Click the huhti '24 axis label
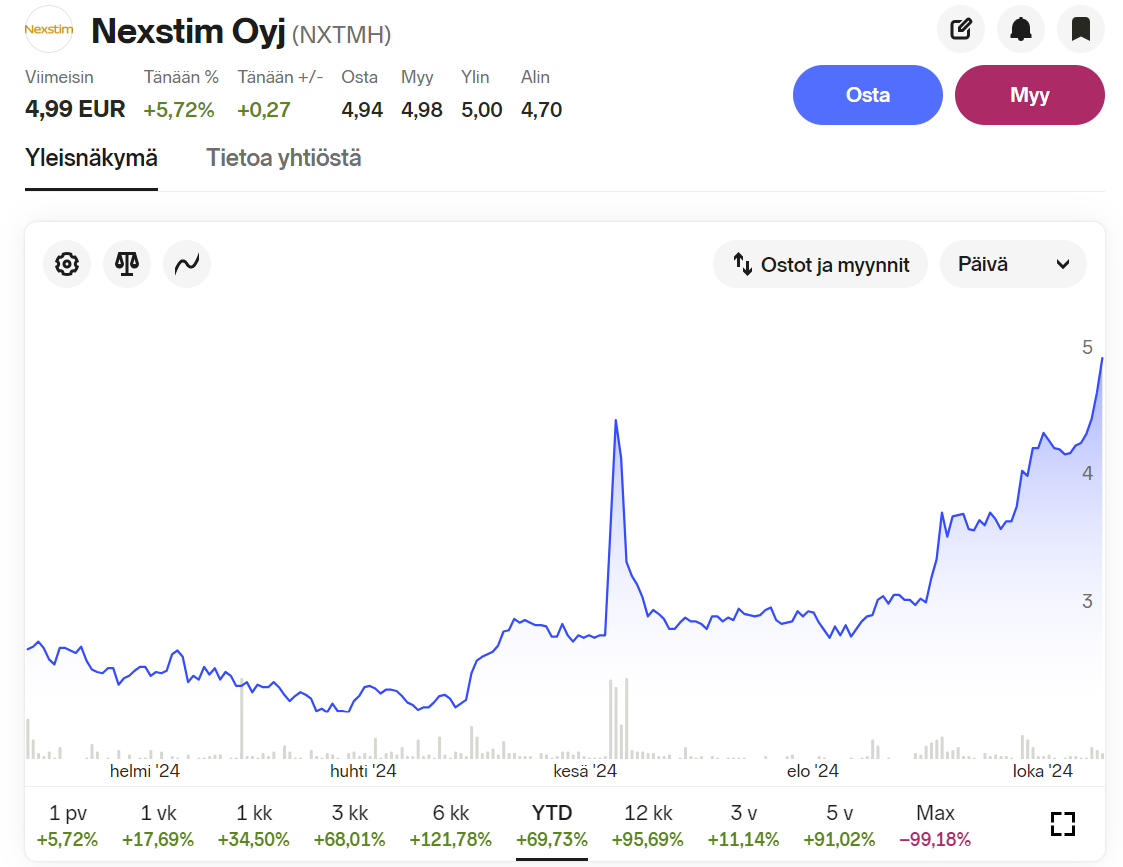This screenshot has width=1123, height=867. (x=363, y=771)
